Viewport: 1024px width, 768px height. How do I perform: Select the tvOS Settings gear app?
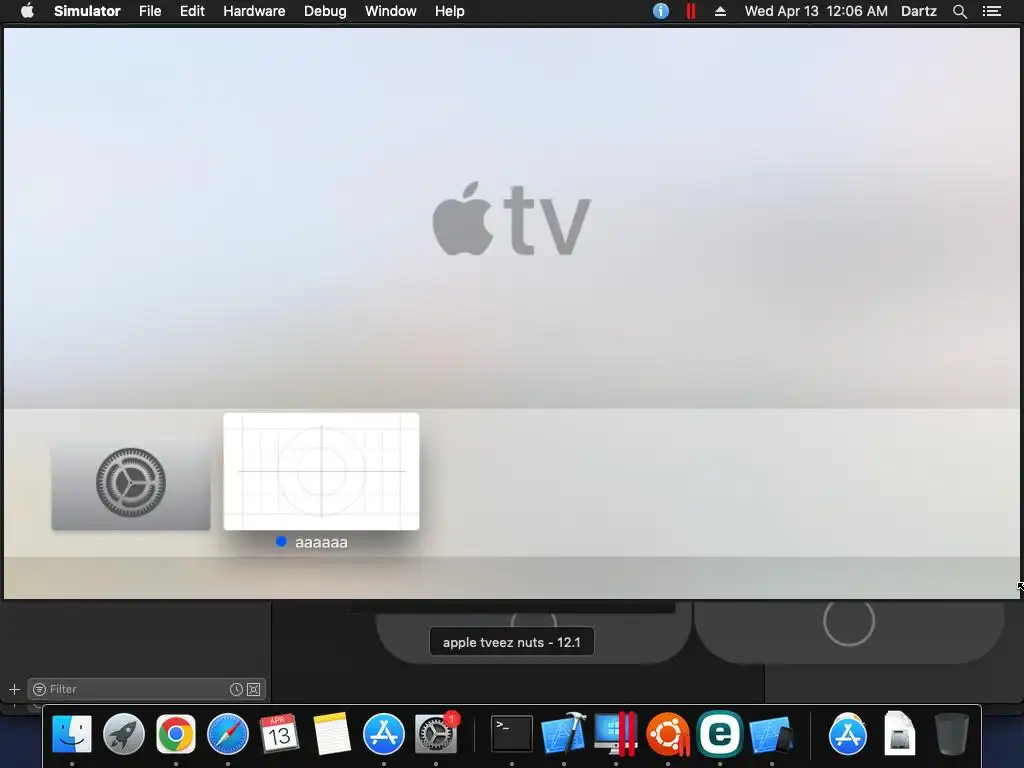(x=131, y=483)
